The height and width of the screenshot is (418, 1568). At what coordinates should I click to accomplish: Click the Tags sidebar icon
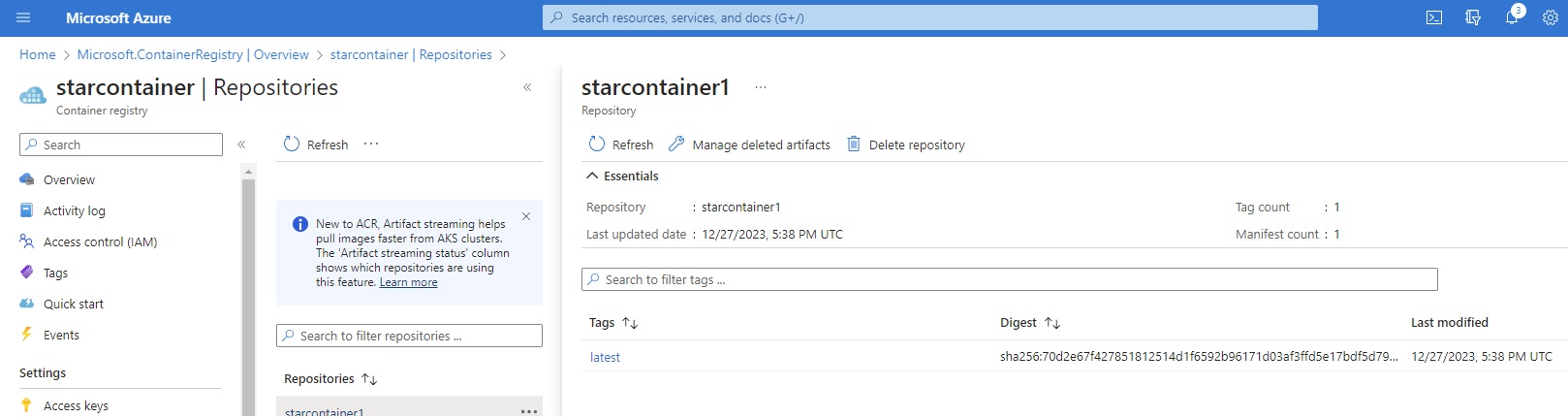(x=27, y=273)
